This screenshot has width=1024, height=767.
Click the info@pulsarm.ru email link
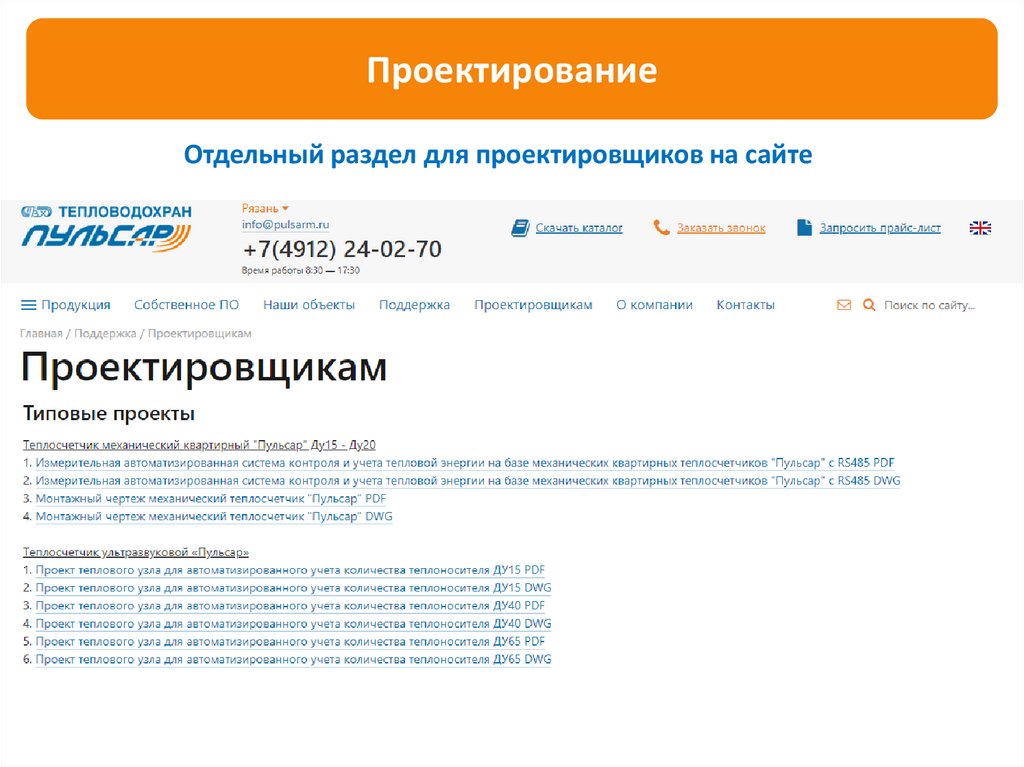tap(285, 224)
